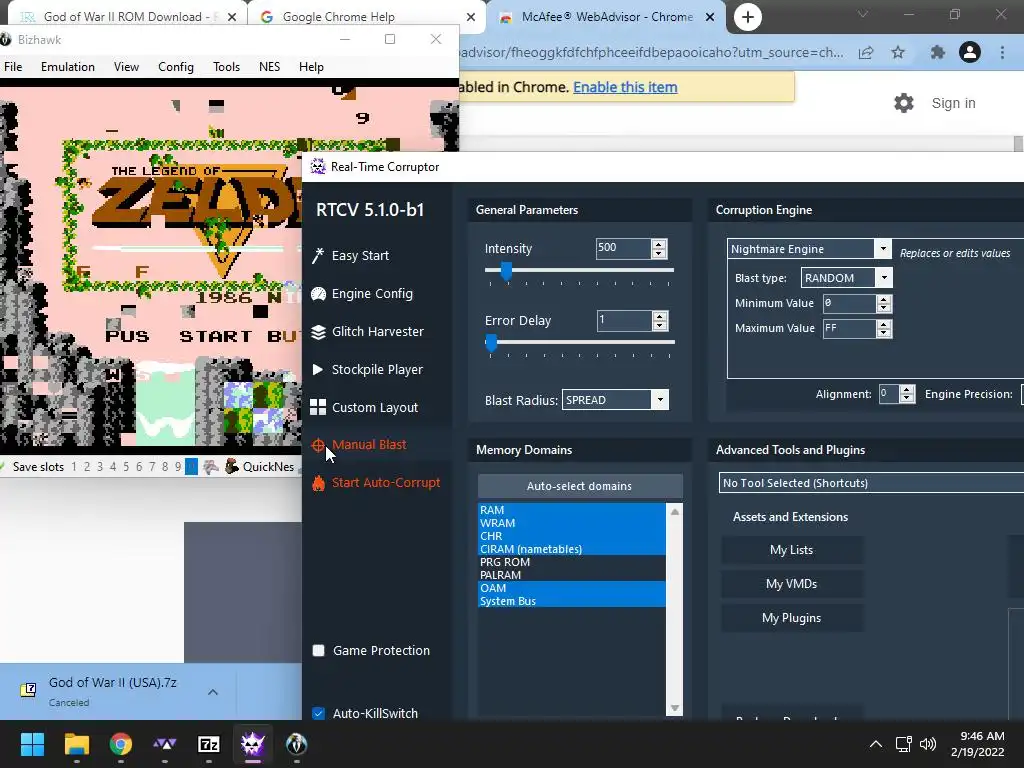Increase Error Delay spinner value
1024x768 pixels.
coord(660,316)
